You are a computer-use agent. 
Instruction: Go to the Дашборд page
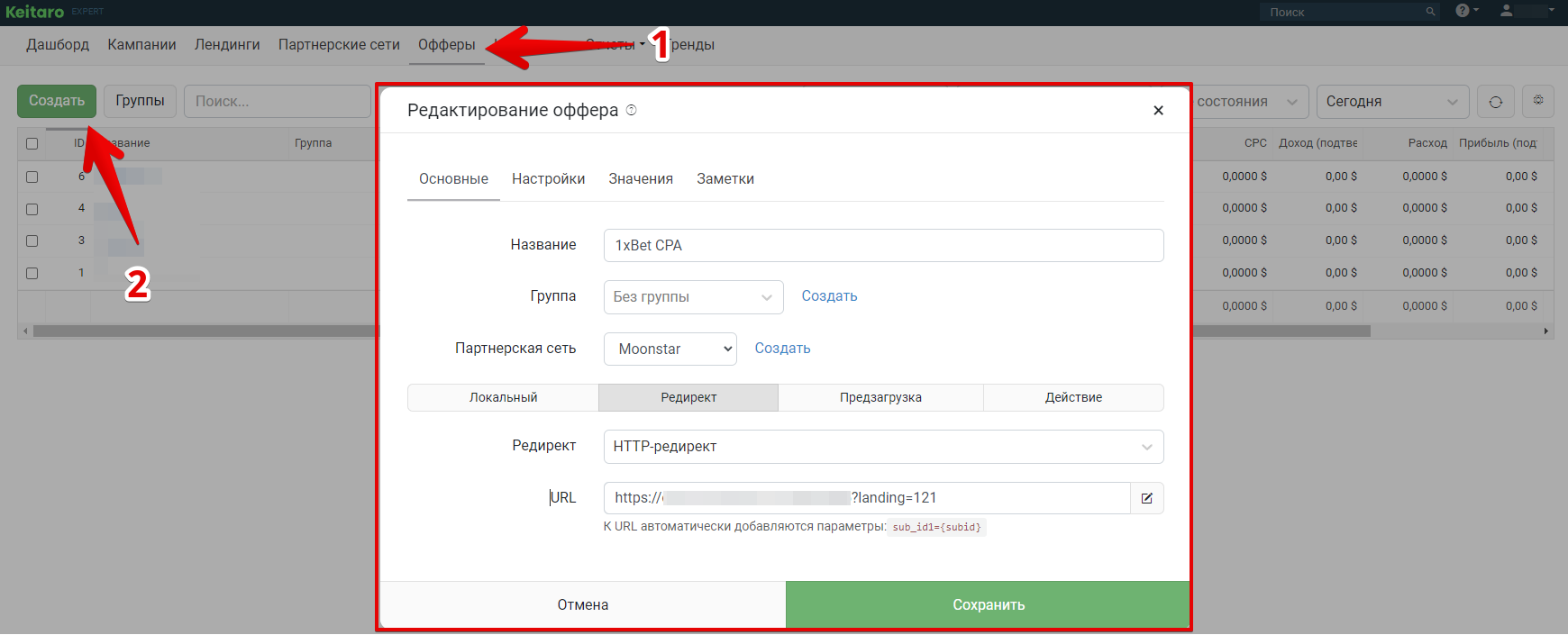coord(58,45)
